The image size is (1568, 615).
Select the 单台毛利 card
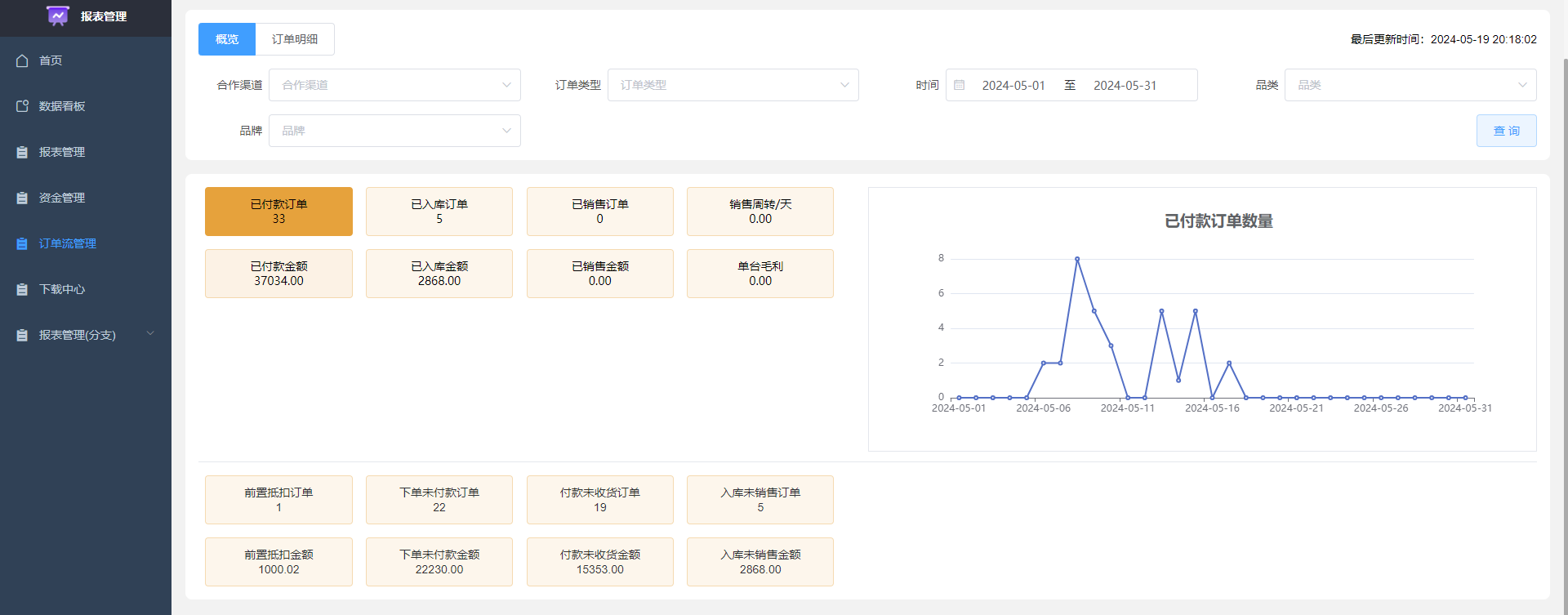tap(760, 274)
